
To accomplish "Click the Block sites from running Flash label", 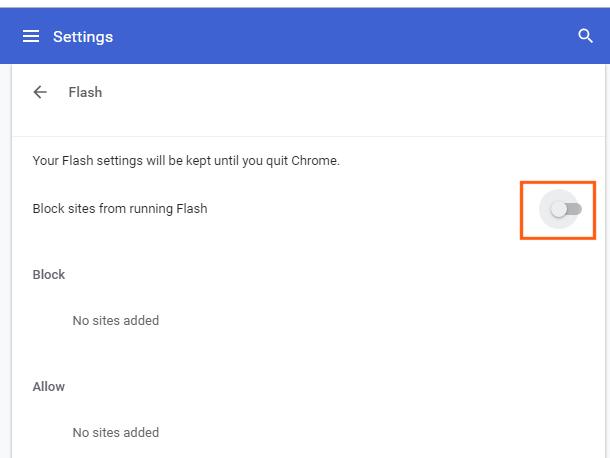I will click(x=120, y=209).
